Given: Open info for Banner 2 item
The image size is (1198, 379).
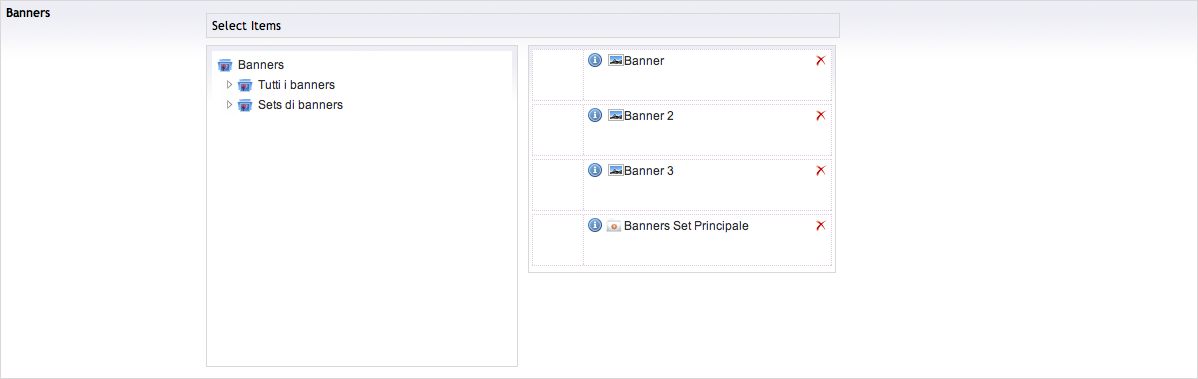Looking at the screenshot, I should pyautogui.click(x=594, y=115).
